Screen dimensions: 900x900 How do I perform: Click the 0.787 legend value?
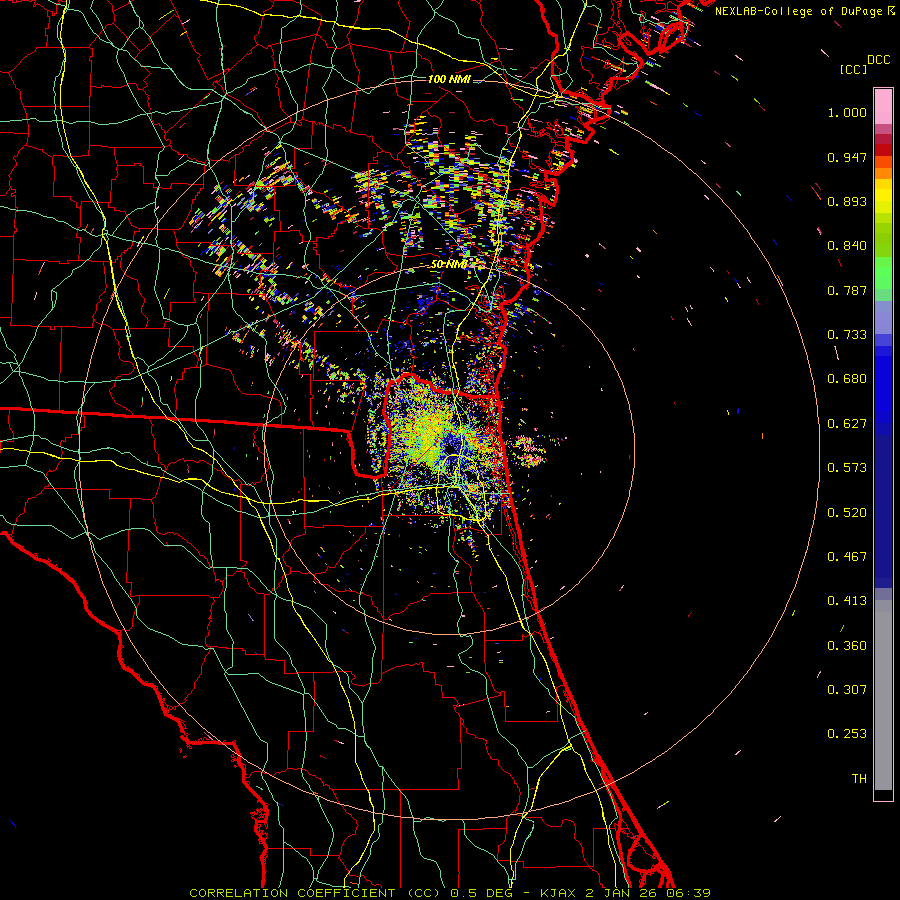pos(847,290)
